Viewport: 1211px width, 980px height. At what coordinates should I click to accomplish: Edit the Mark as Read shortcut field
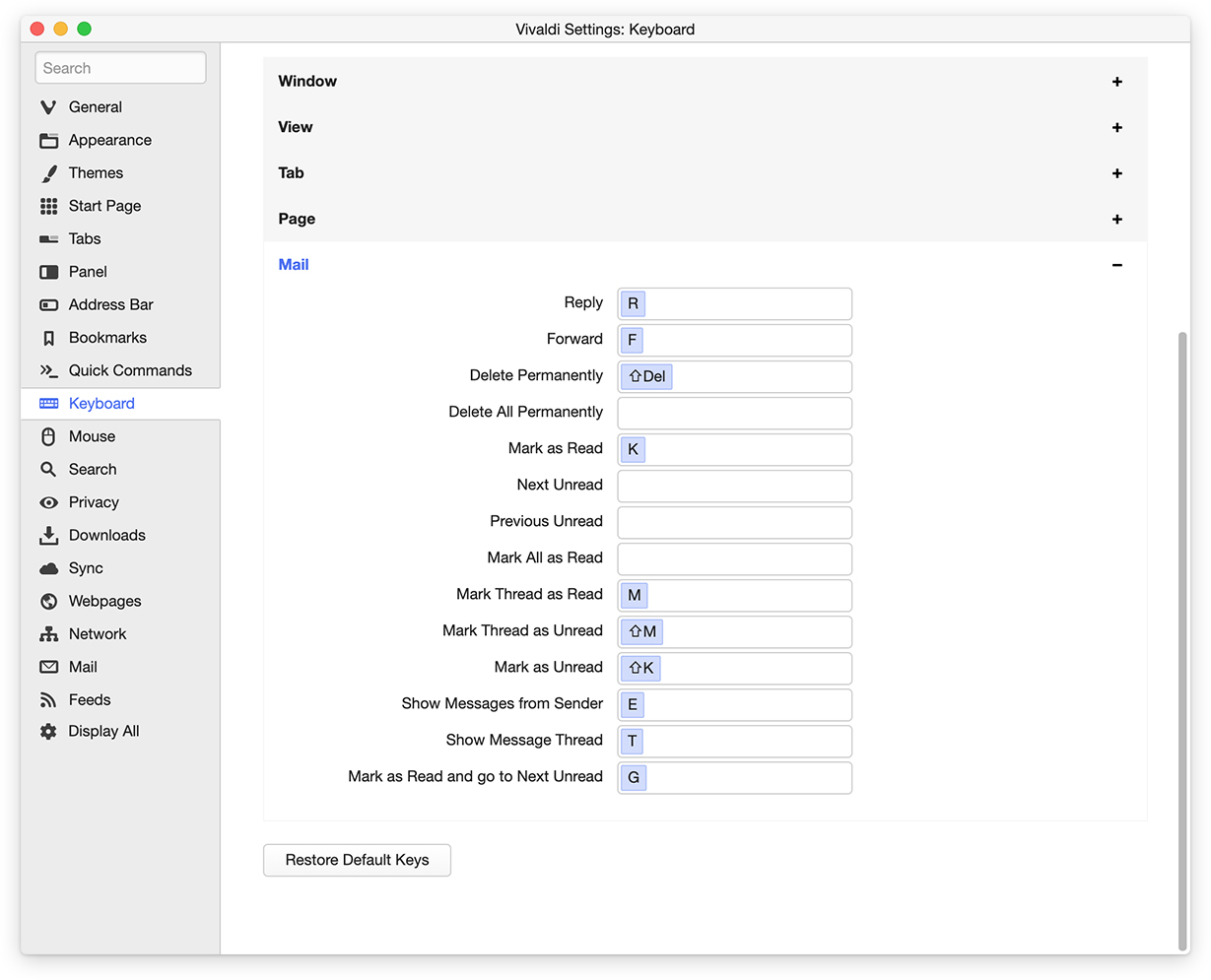click(x=735, y=449)
